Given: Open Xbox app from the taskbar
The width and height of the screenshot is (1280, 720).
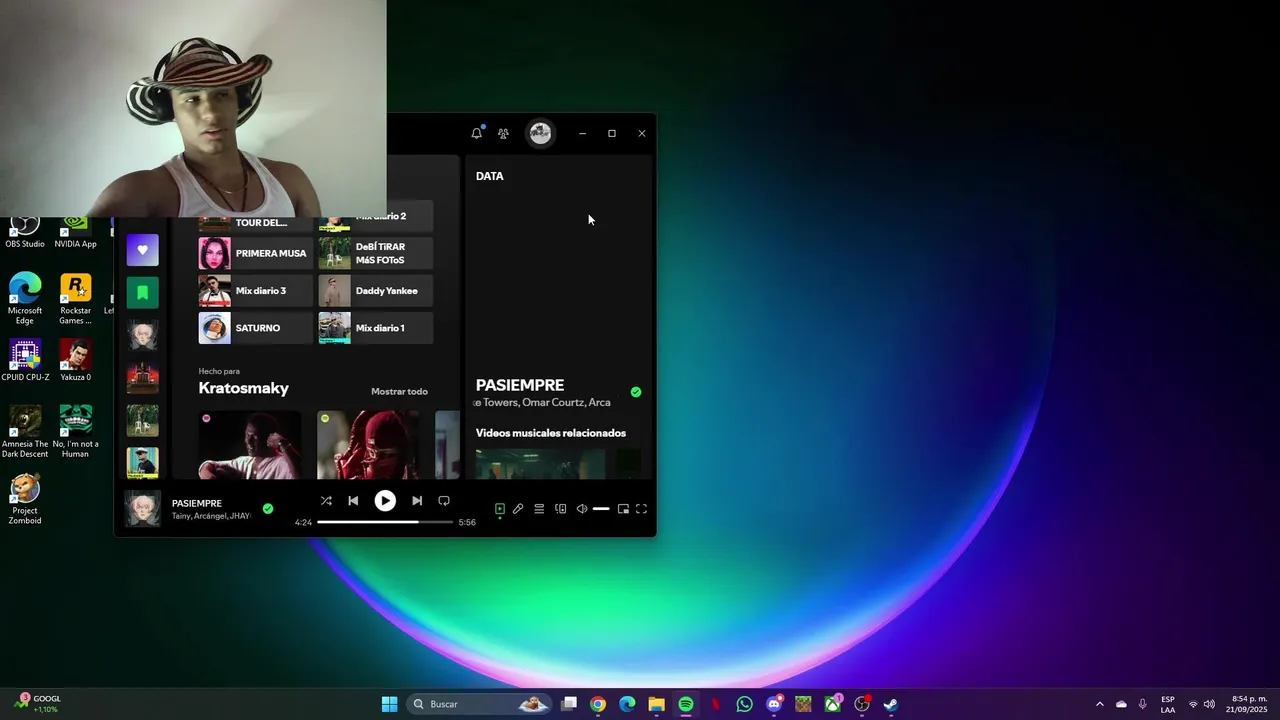Looking at the screenshot, I should (832, 704).
